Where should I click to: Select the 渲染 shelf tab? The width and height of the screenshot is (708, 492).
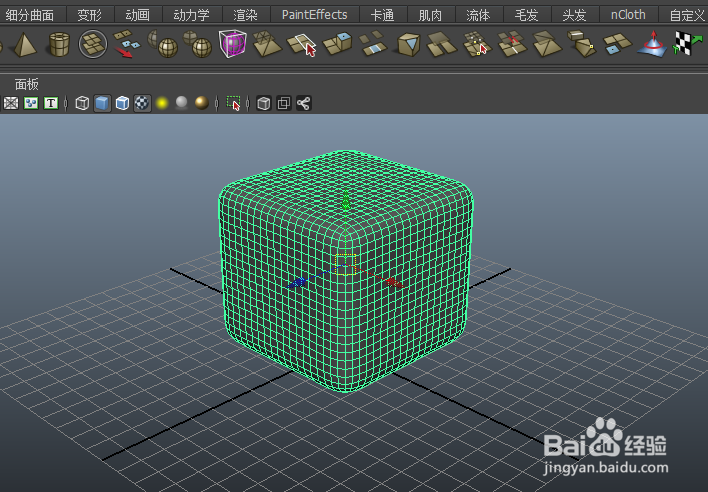(246, 15)
